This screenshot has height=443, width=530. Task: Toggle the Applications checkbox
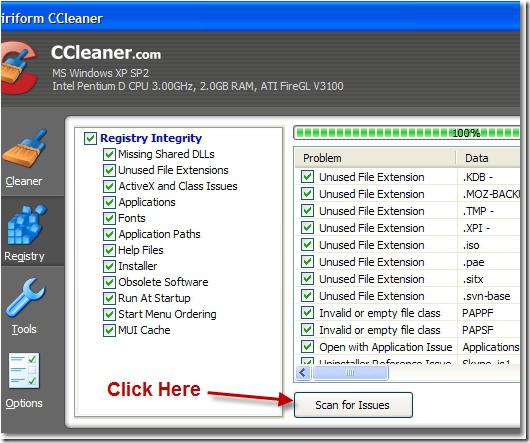point(109,202)
